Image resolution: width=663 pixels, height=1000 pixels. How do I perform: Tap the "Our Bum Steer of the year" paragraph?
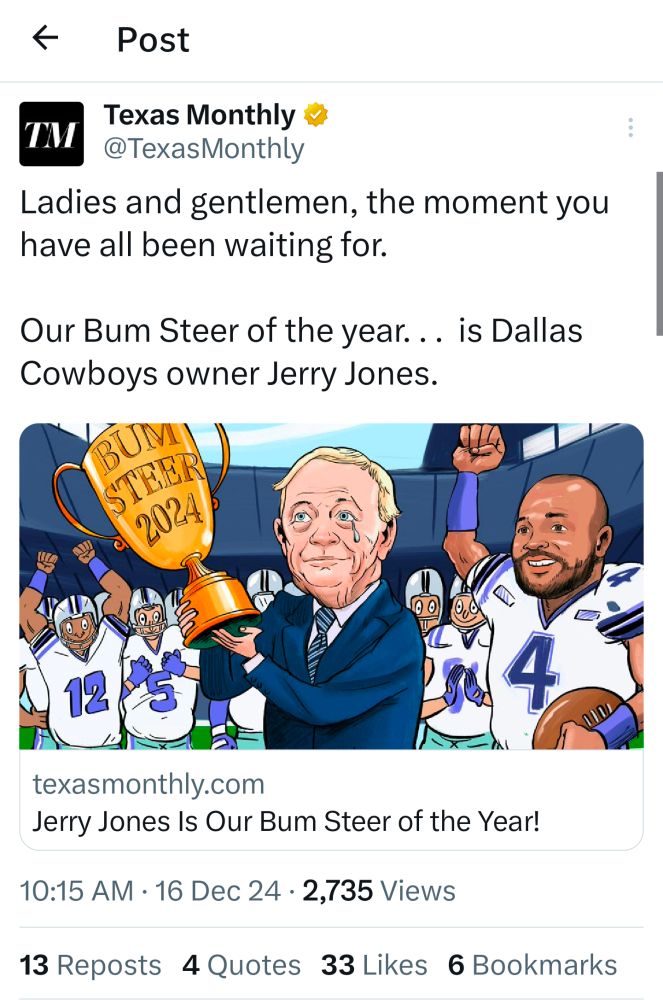pyautogui.click(x=301, y=352)
